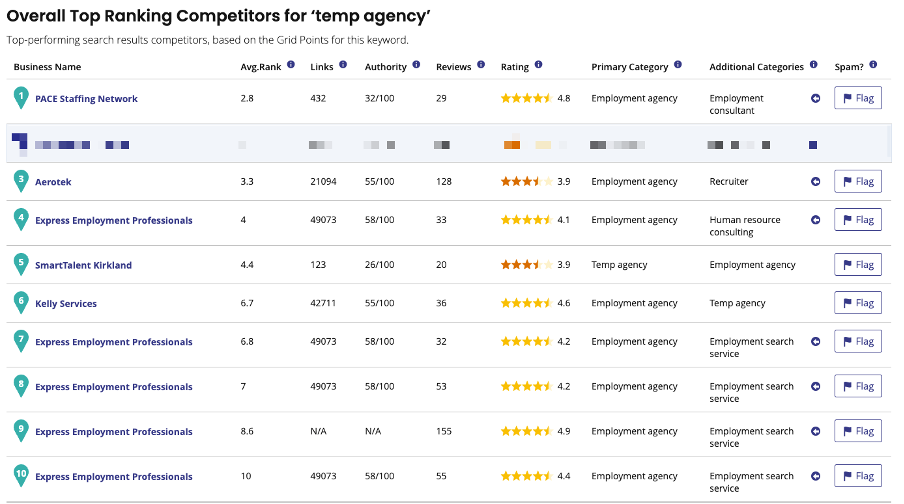Click the rank 1 pin for PACE Staffing
This screenshot has width=904, height=504.
point(21,97)
